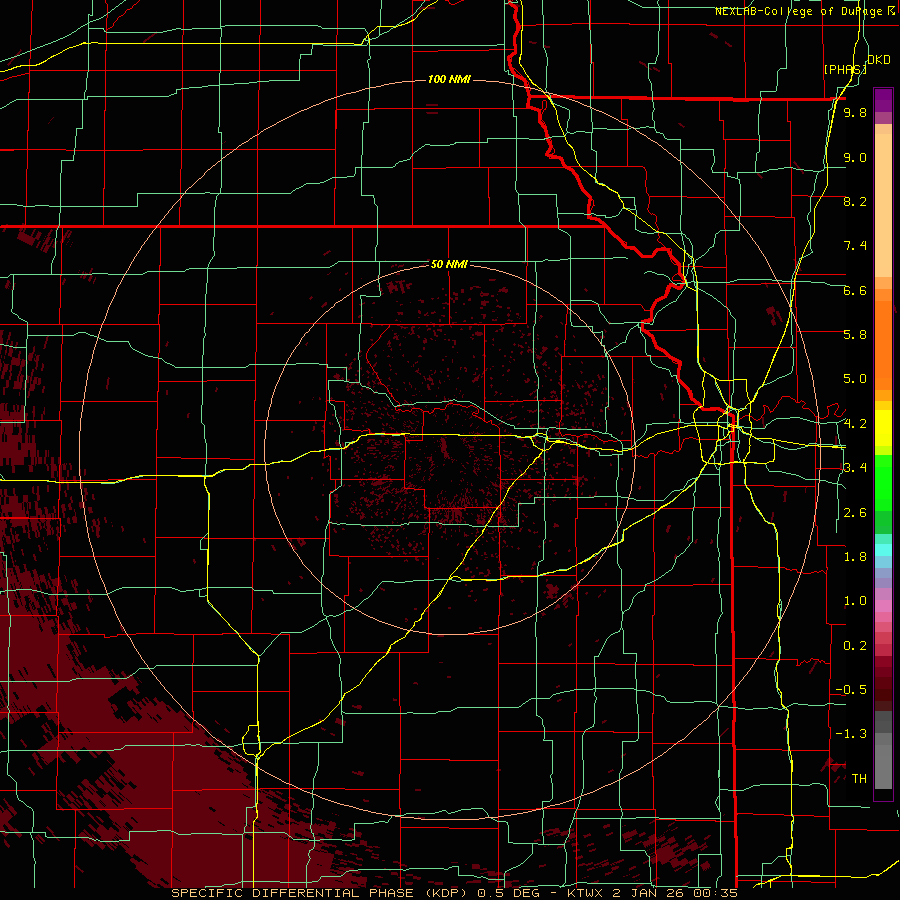Click the 3.4 scale value
Image resolution: width=900 pixels, height=900 pixels.
pos(855,468)
